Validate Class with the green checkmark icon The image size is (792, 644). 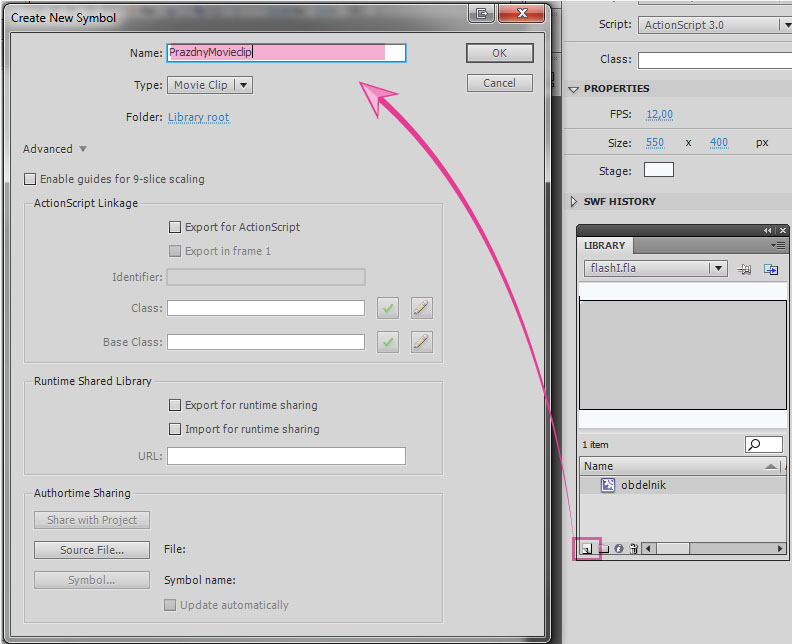(388, 308)
